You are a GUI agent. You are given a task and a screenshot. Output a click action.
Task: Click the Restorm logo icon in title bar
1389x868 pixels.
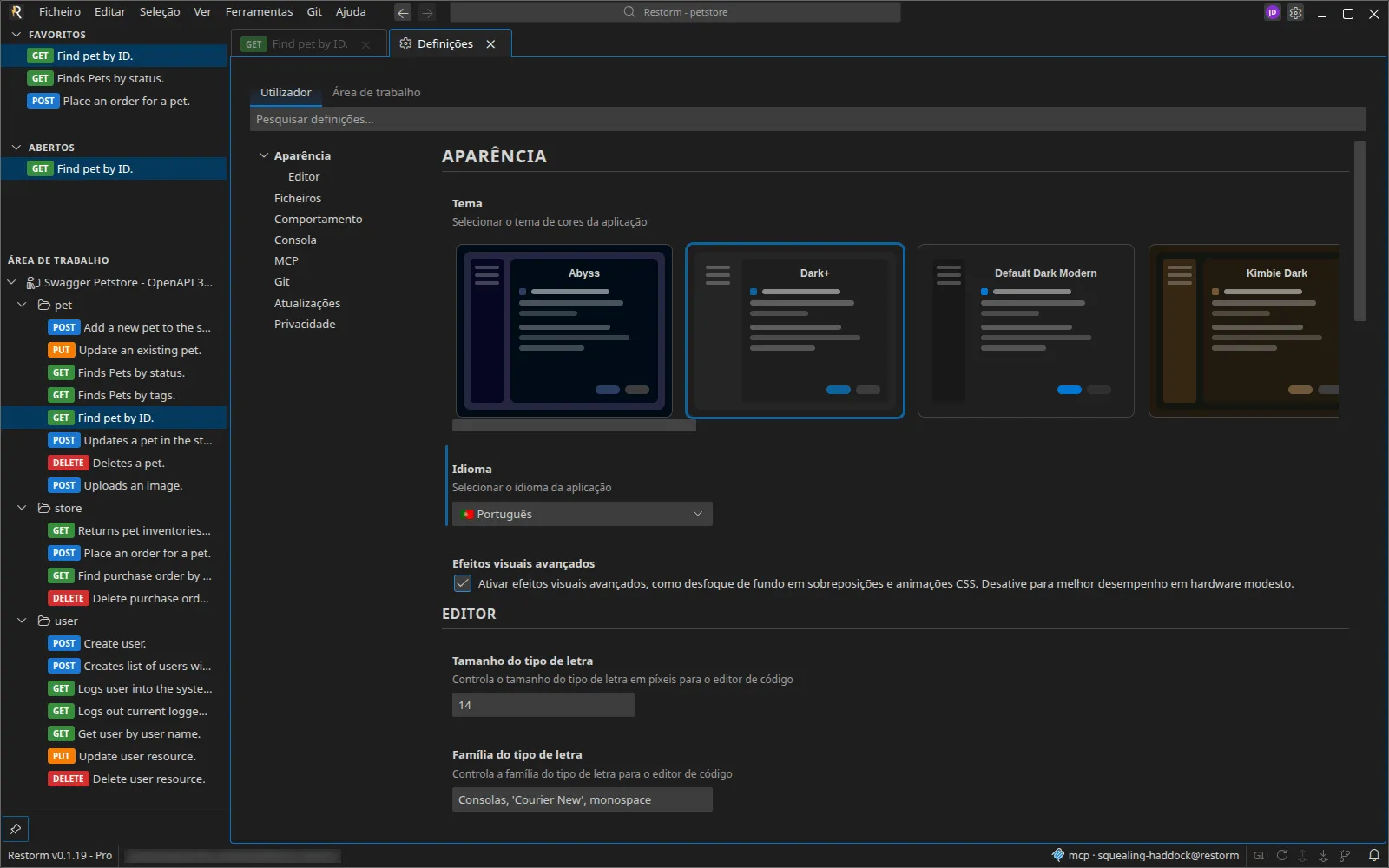(16, 12)
